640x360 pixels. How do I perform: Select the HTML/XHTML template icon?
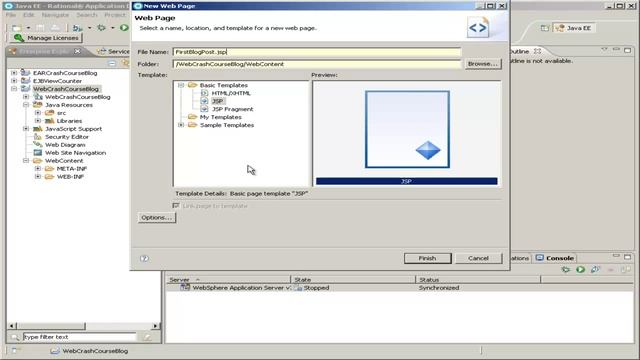[x=204, y=93]
